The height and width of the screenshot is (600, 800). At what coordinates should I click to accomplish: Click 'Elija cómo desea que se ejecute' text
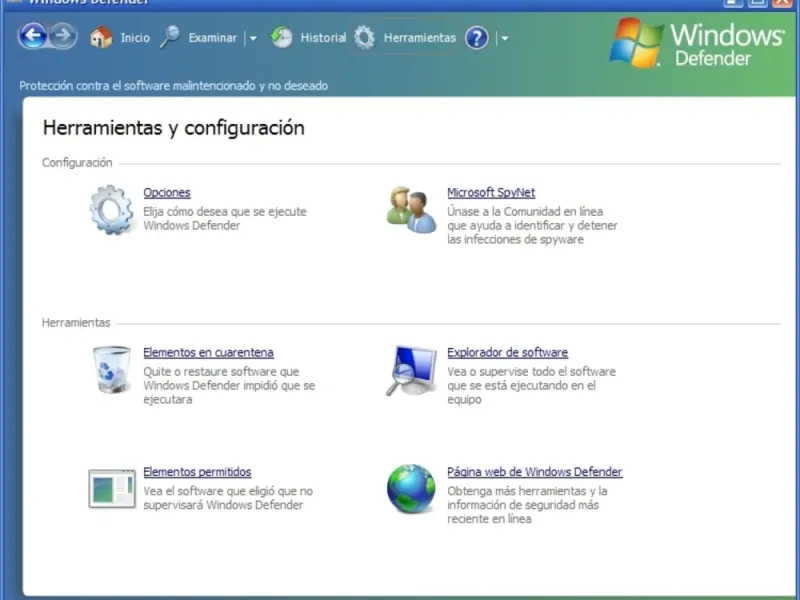coord(224,211)
